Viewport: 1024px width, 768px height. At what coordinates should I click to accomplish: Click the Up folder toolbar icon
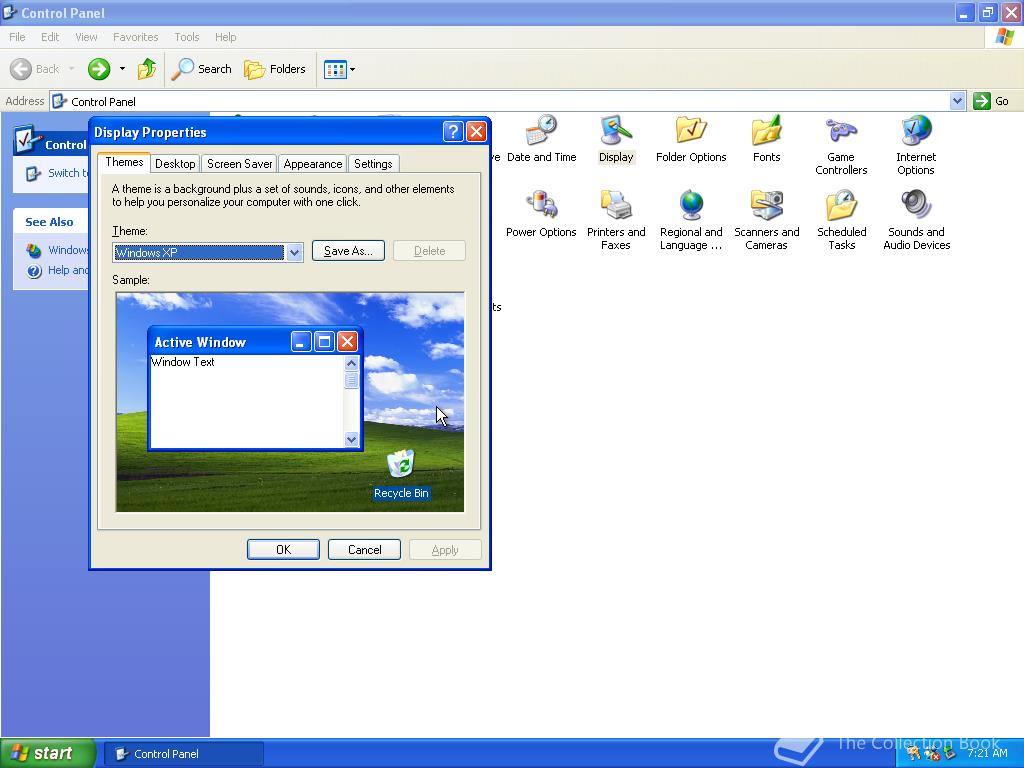pos(147,69)
